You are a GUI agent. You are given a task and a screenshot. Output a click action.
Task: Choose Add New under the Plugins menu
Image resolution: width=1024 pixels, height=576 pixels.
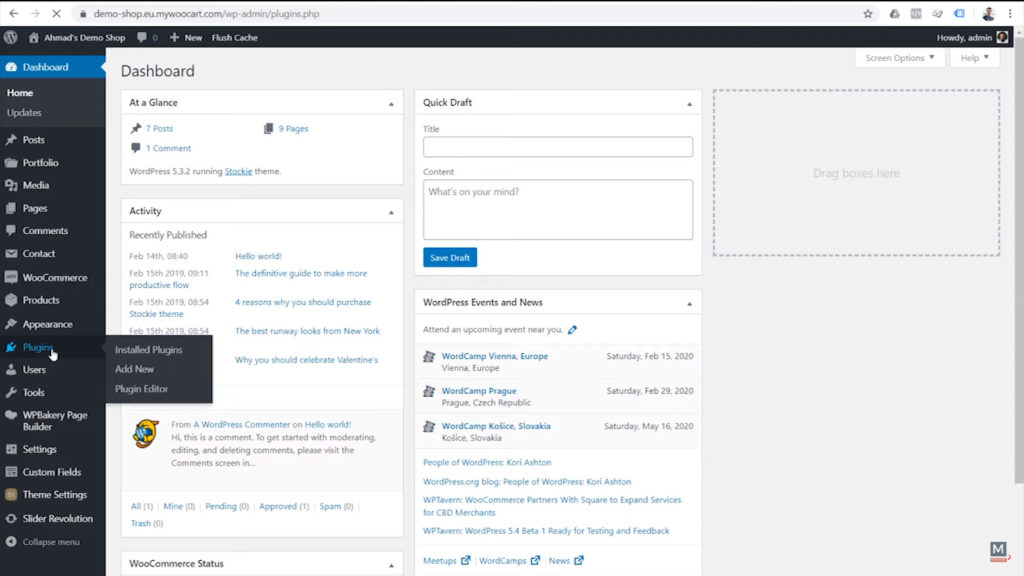(x=134, y=368)
